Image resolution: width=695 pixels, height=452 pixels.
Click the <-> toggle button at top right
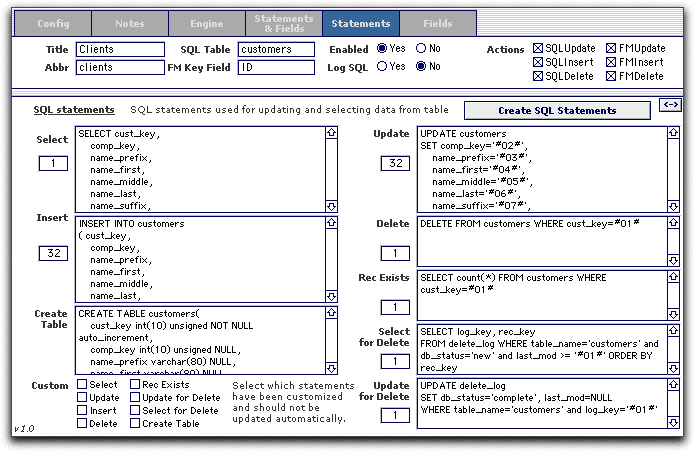670,105
